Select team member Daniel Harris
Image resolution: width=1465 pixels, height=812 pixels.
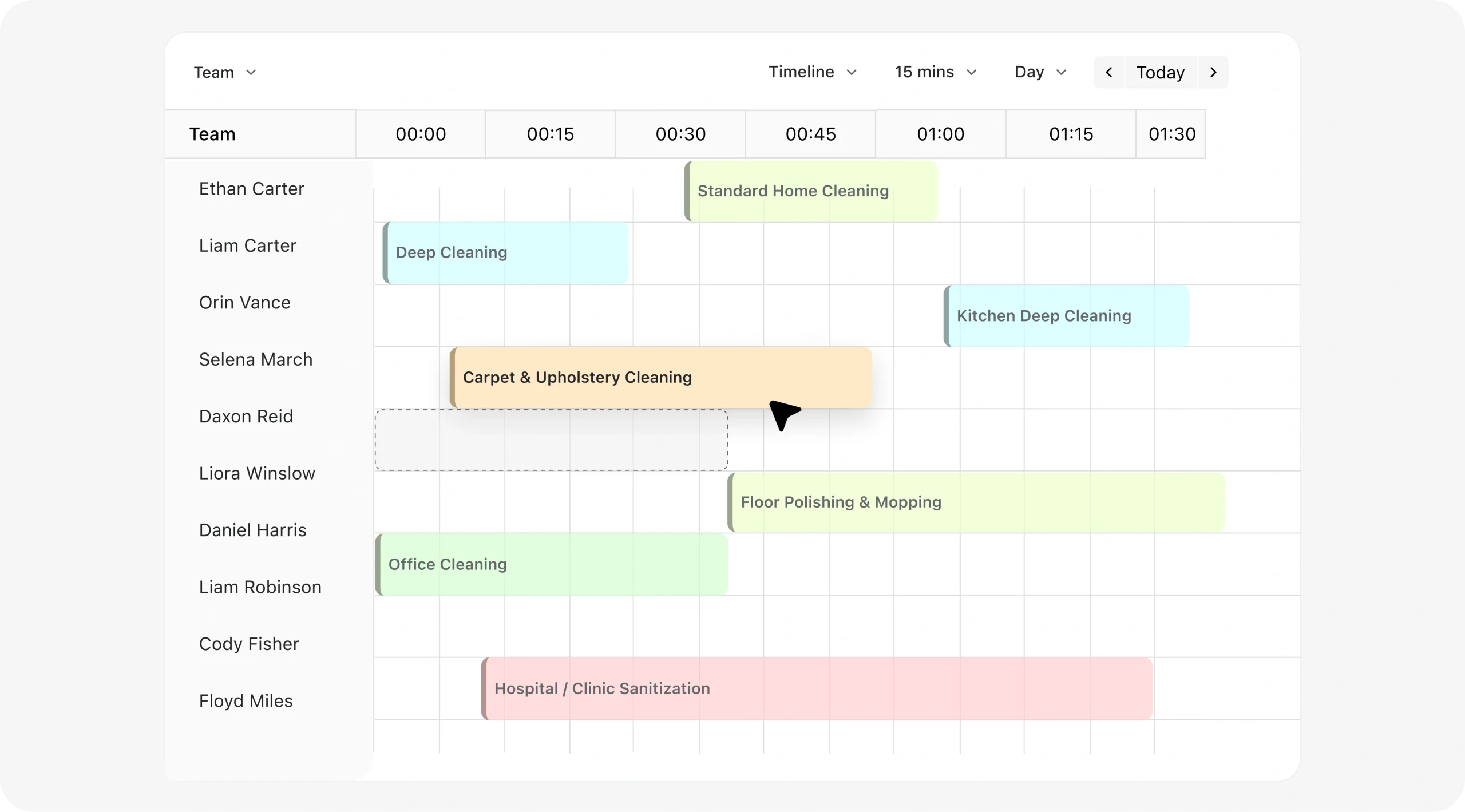coord(253,530)
